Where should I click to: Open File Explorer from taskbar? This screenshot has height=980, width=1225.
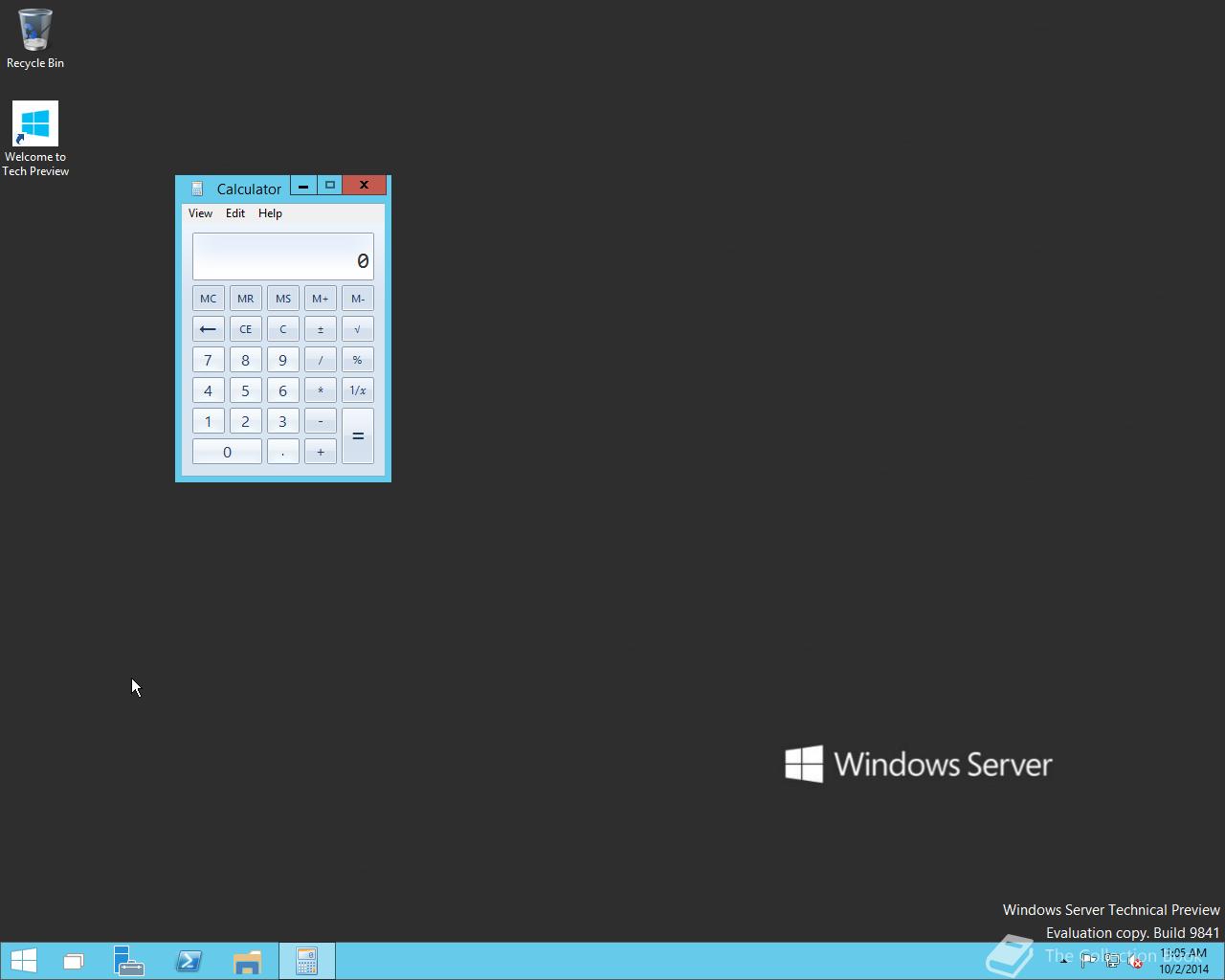[x=247, y=961]
